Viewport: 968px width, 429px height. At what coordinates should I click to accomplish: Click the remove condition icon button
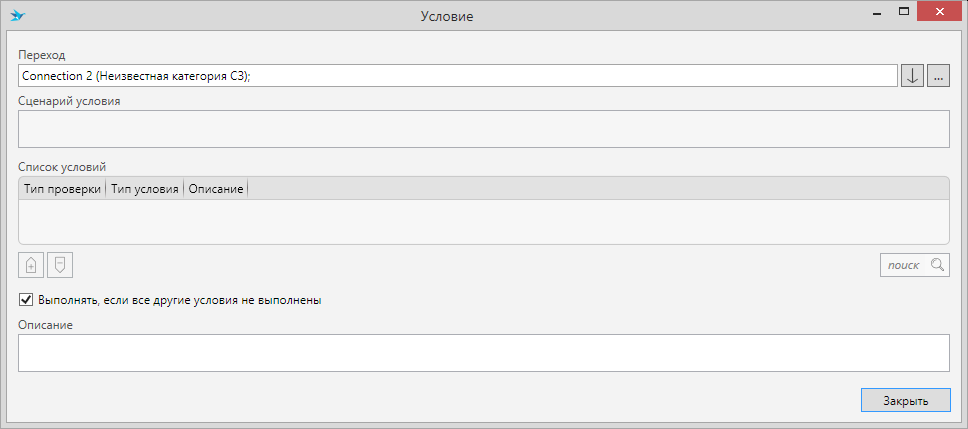[x=61, y=265]
